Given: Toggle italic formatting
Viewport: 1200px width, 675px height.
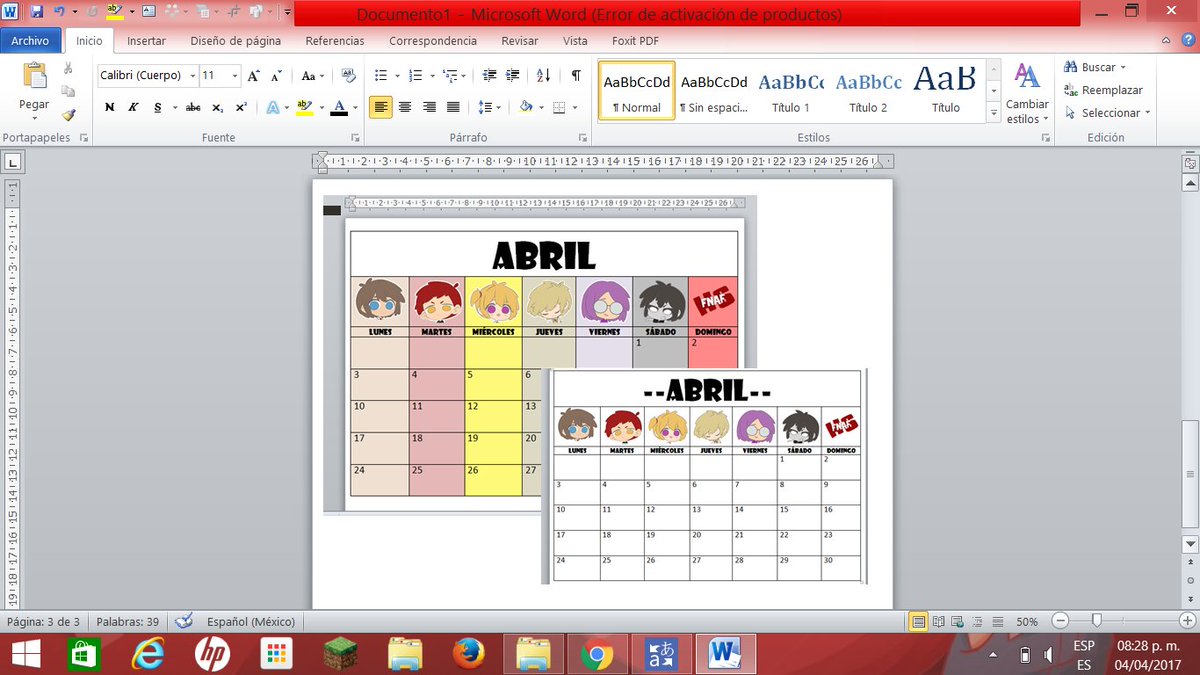Looking at the screenshot, I should [131, 107].
